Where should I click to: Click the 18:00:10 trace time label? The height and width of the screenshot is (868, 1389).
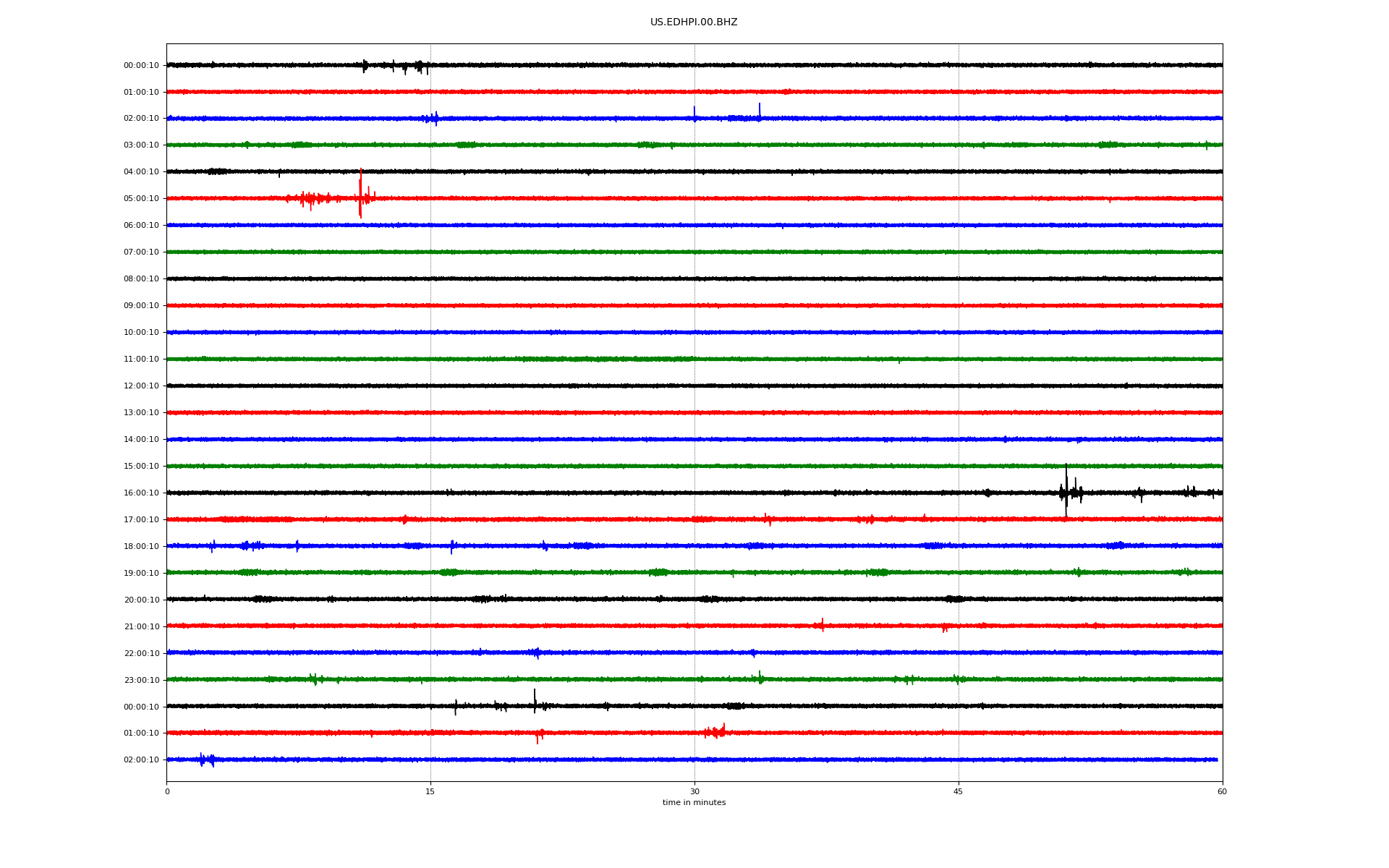click(141, 547)
